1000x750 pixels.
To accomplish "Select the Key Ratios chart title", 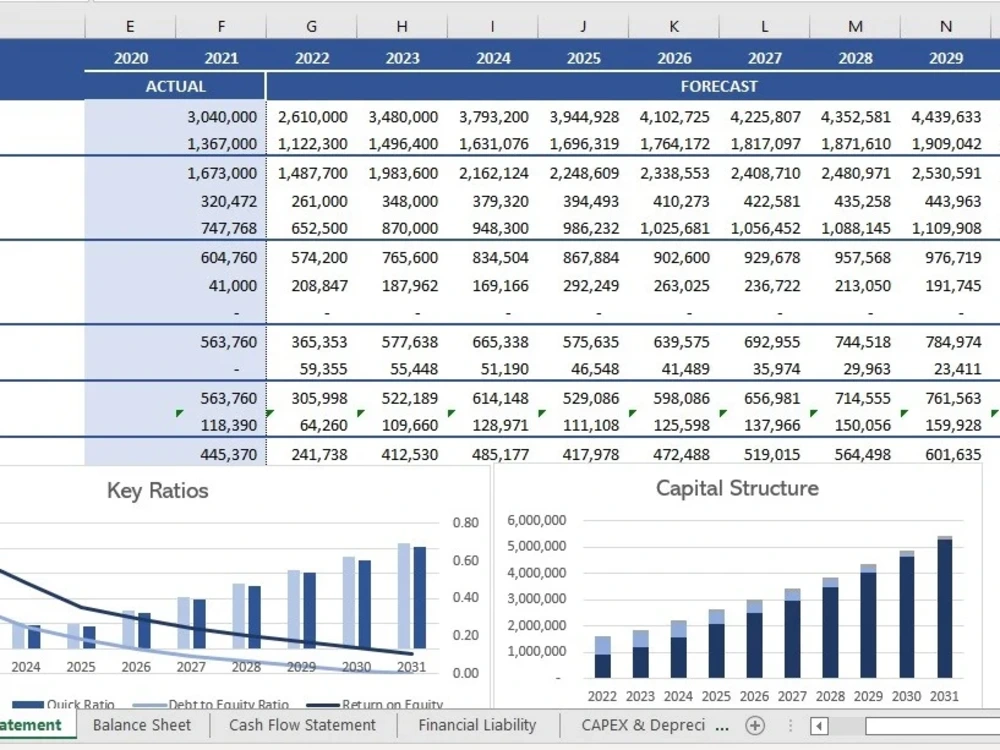I will (158, 490).
